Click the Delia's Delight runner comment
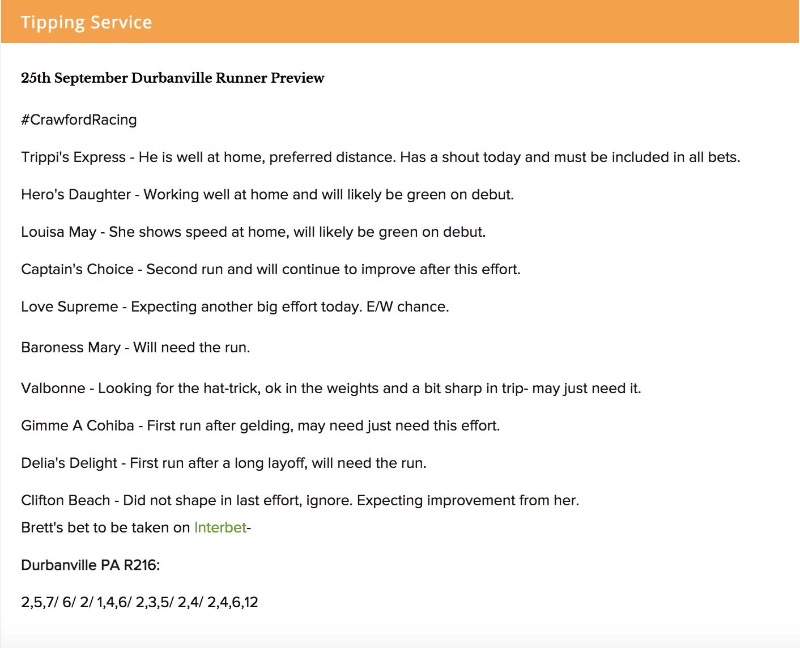Image resolution: width=800 pixels, height=648 pixels. click(x=223, y=463)
